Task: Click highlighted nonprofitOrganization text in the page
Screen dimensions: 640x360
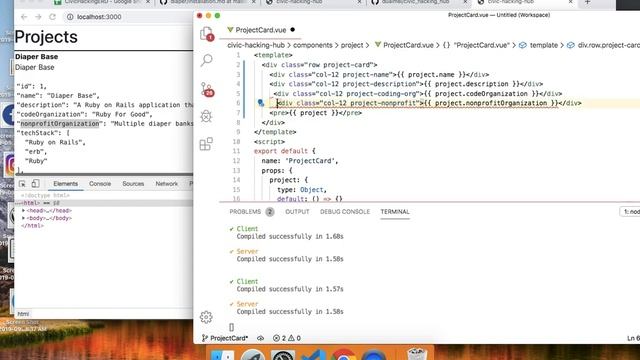Action: pyautogui.click(x=60, y=124)
